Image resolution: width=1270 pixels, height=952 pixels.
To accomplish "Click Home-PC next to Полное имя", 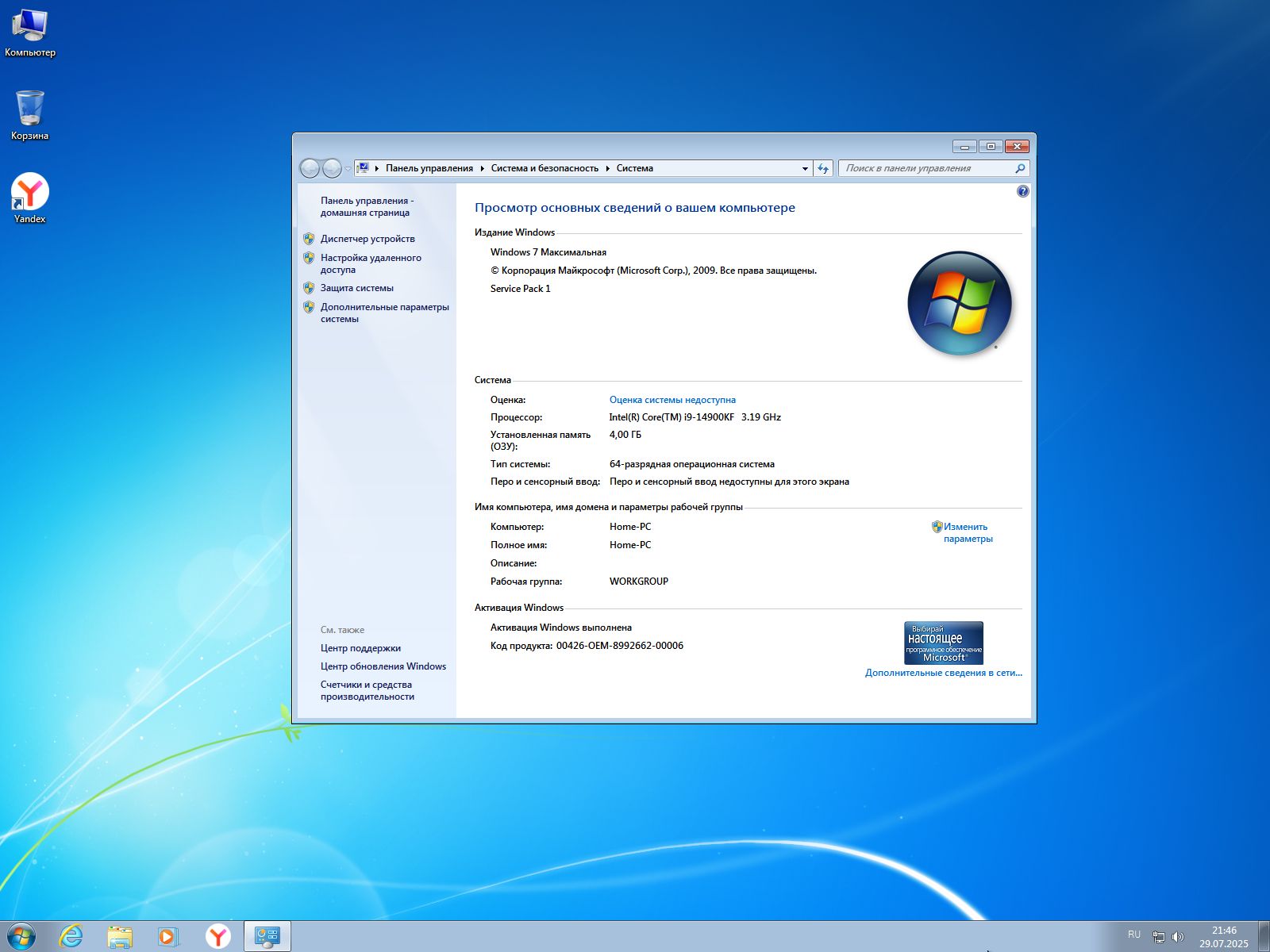I will point(630,545).
